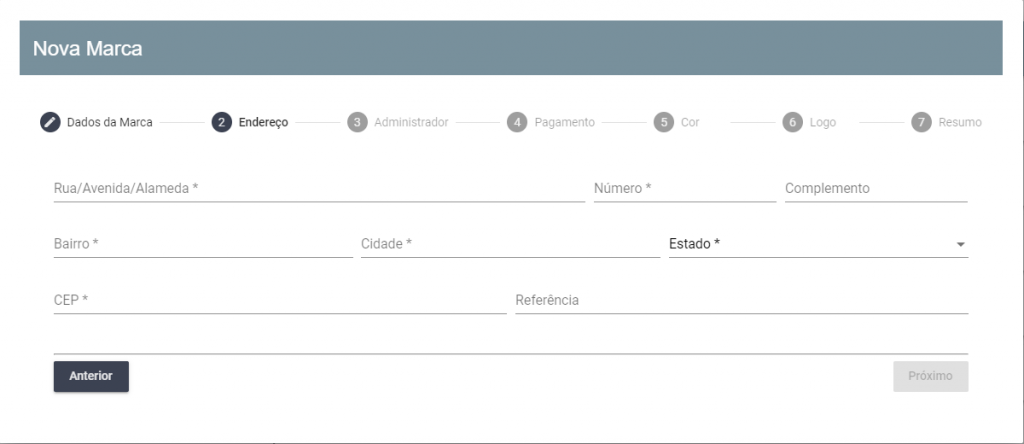Select the Complemento text field
Screen dimensions: 1024x444
pos(876,188)
